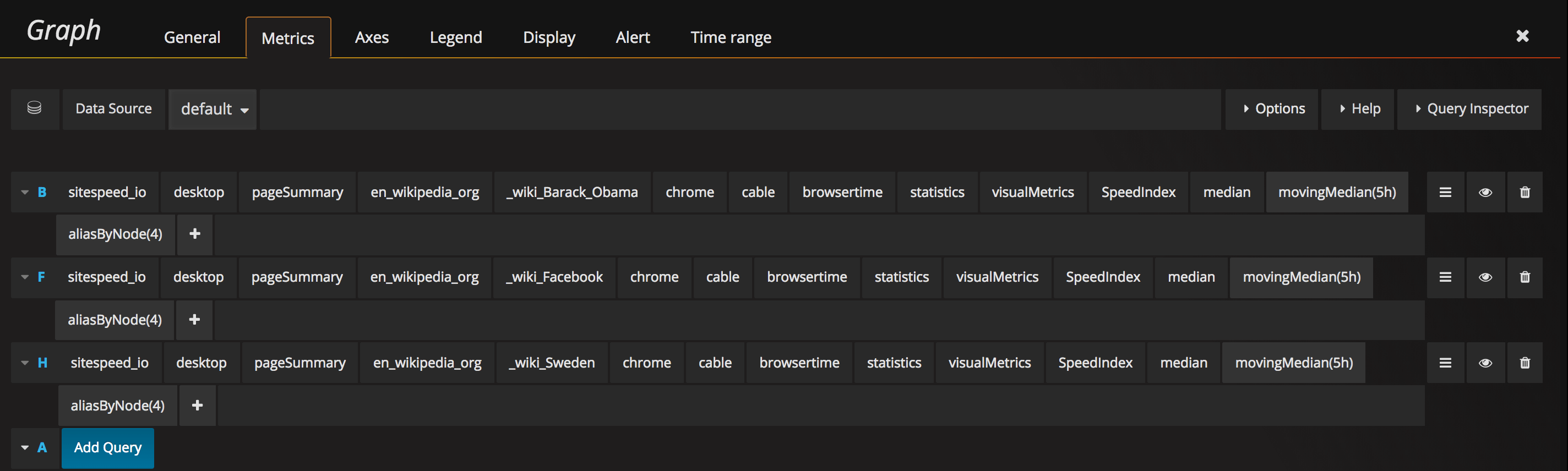Screen dimensions: 1568x471
Task: Delete query B with trash icon
Action: tap(1525, 192)
